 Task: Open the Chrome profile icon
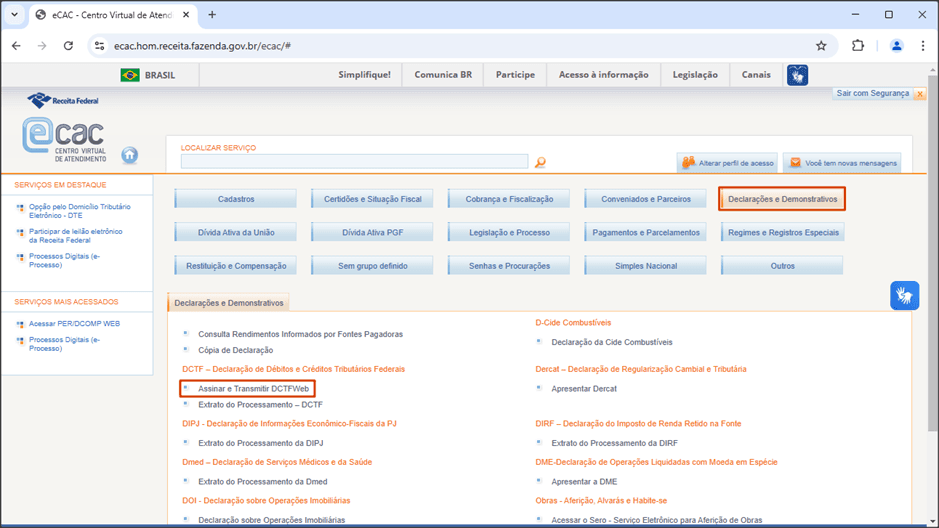coord(896,46)
